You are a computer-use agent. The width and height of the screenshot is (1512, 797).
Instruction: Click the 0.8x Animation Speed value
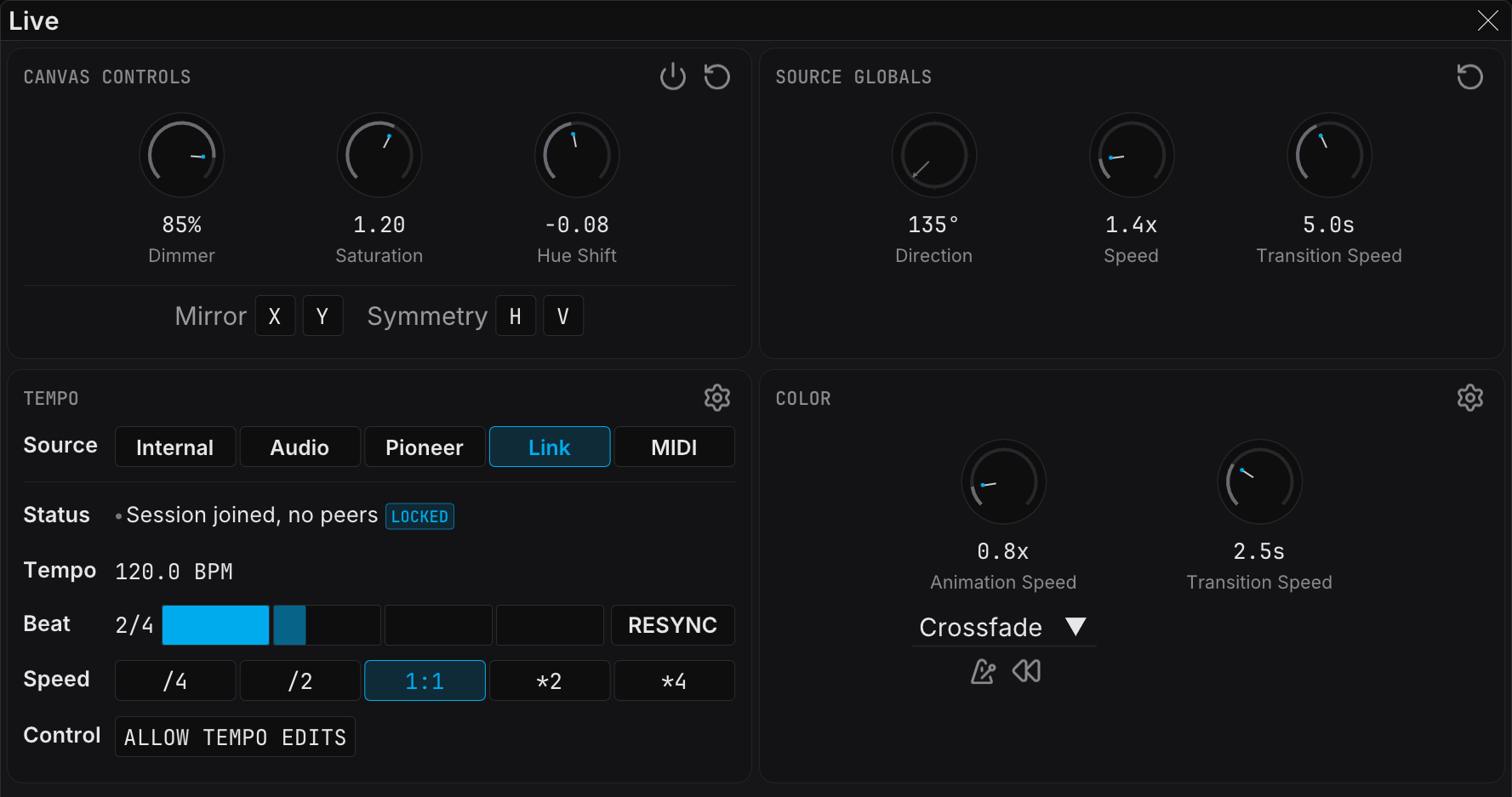click(x=1003, y=551)
